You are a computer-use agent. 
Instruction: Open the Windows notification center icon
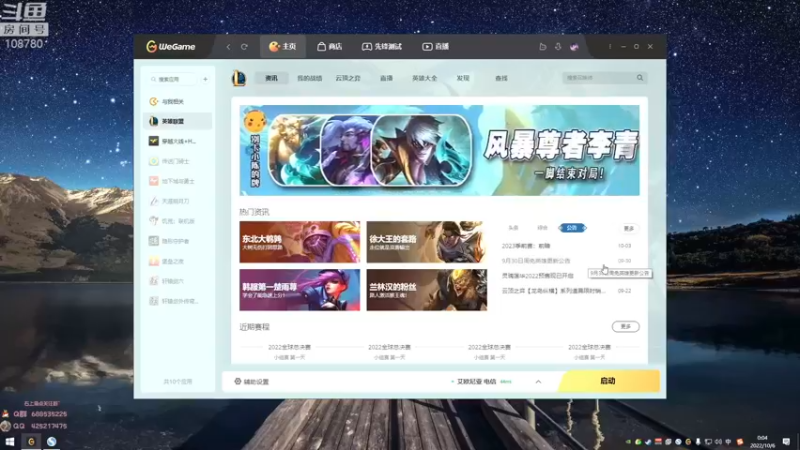point(786,442)
